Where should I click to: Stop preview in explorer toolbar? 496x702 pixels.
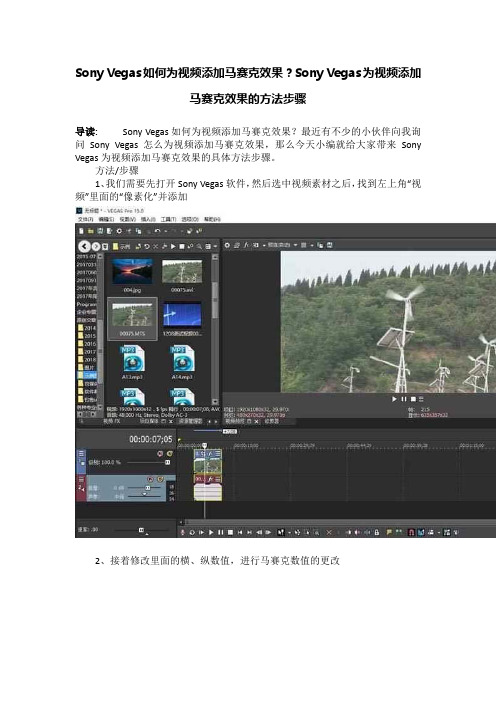182,246
